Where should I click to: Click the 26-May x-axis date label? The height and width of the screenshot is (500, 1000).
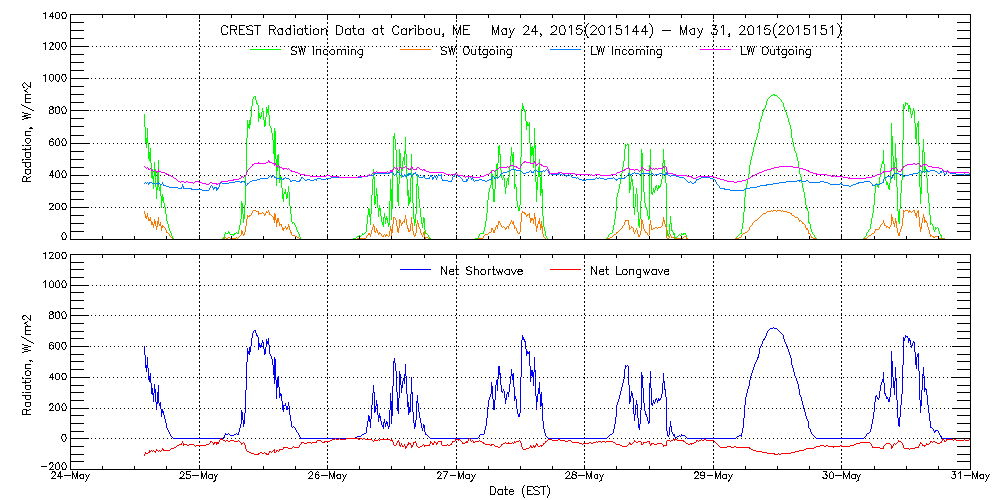pyautogui.click(x=327, y=476)
